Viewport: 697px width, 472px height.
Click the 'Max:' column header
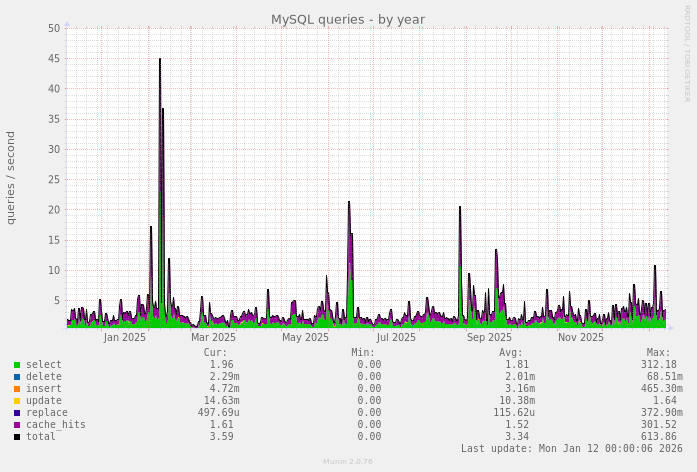click(658, 353)
